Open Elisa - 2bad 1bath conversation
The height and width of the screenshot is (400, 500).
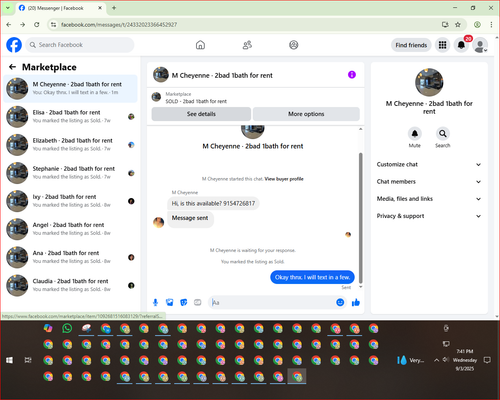tap(70, 116)
